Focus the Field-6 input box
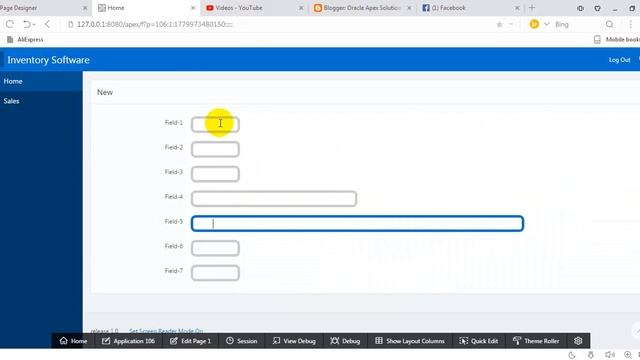640x360 pixels. (215, 248)
